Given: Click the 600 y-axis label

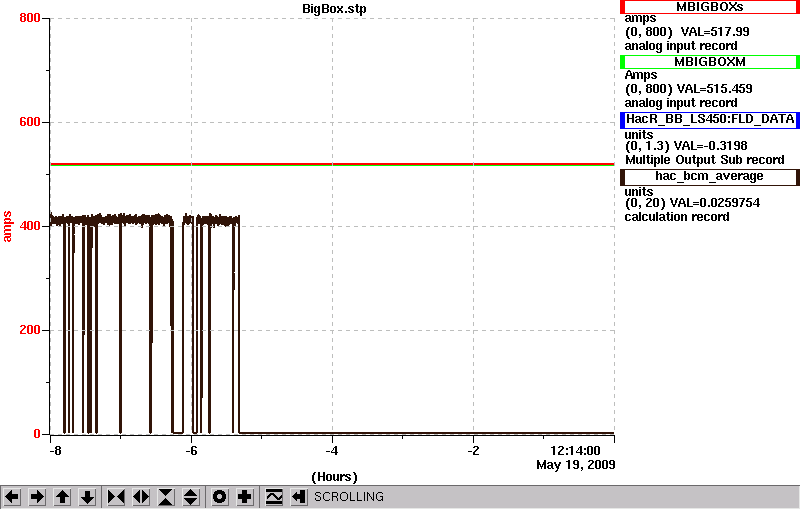Looking at the screenshot, I should click(30, 122).
